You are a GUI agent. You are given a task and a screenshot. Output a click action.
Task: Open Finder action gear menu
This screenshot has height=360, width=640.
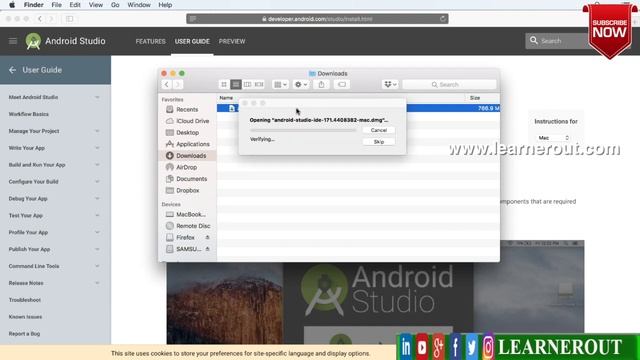(x=301, y=84)
